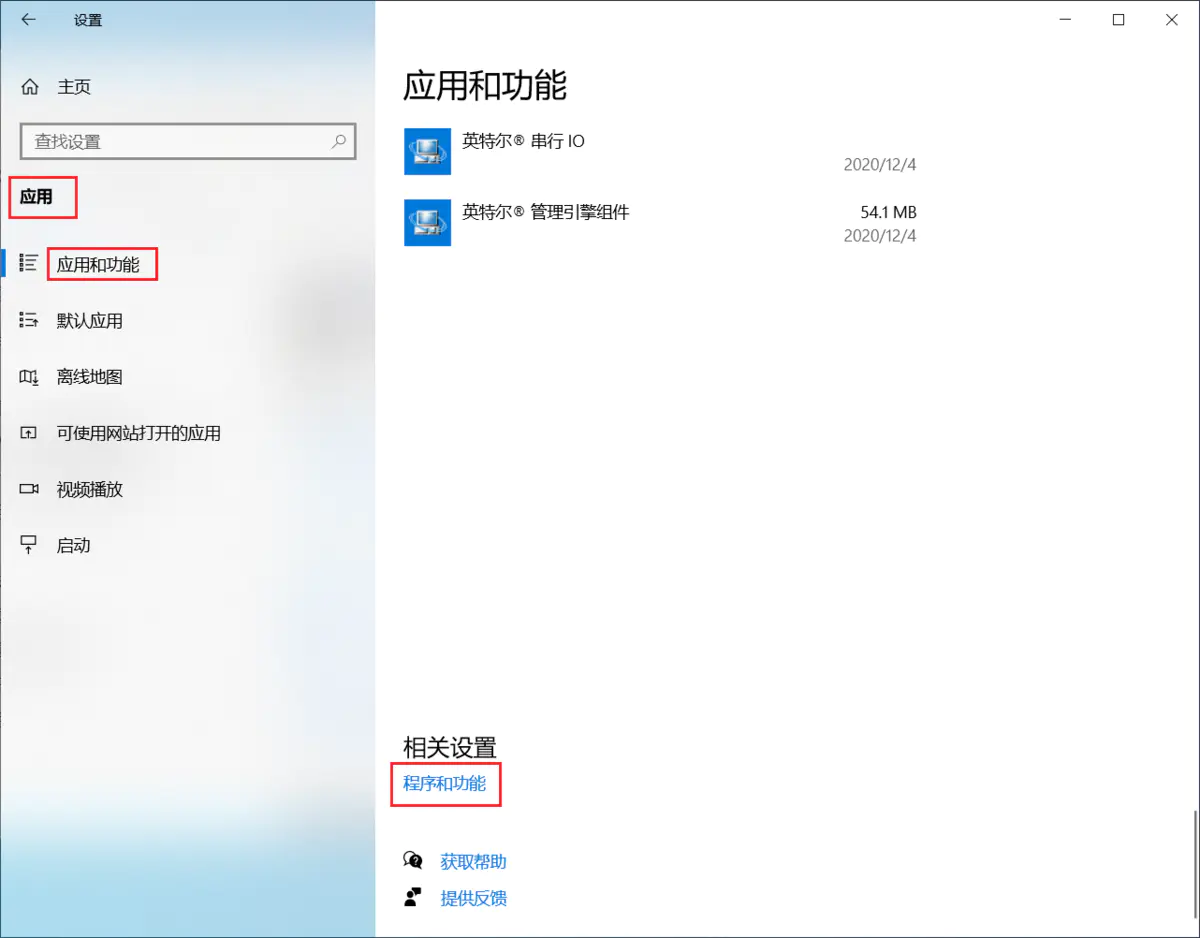
Task: Click the 离线地图 map icon
Action: 29,377
